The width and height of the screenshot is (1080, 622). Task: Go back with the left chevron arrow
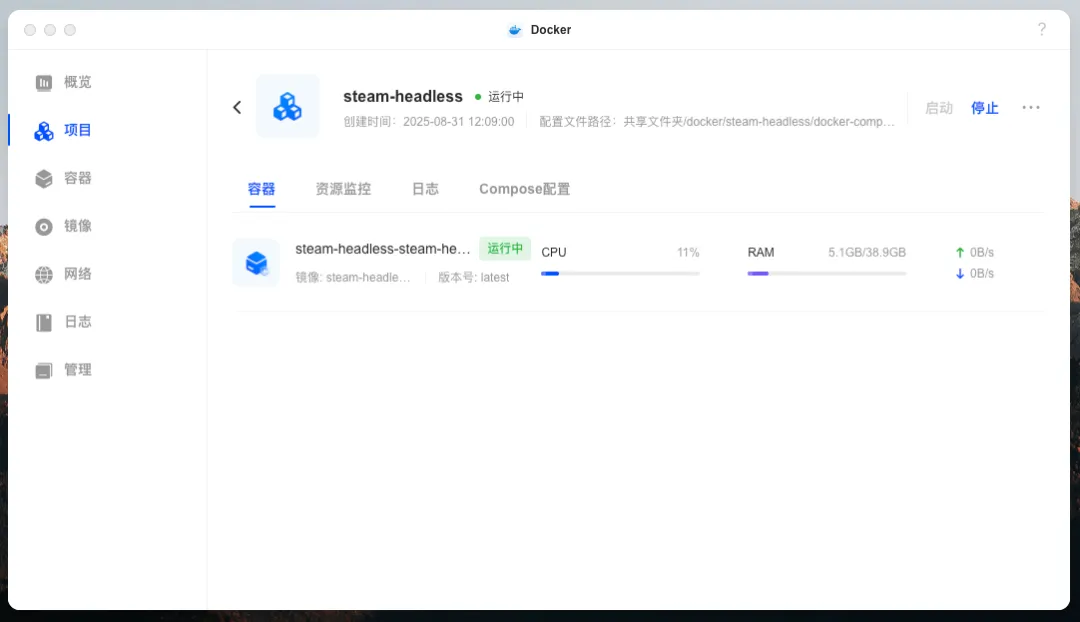pos(237,107)
